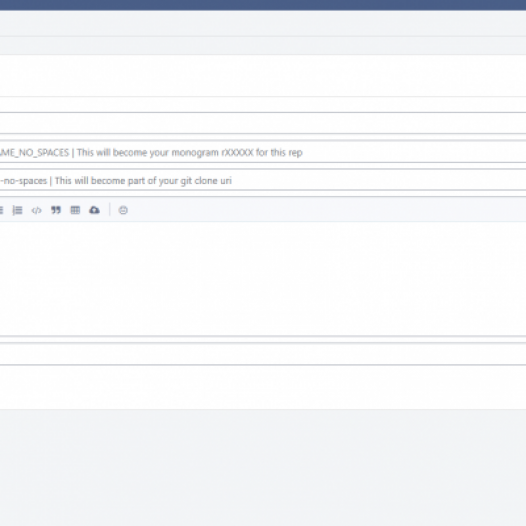Click the bottom white section of the form

tap(263, 387)
